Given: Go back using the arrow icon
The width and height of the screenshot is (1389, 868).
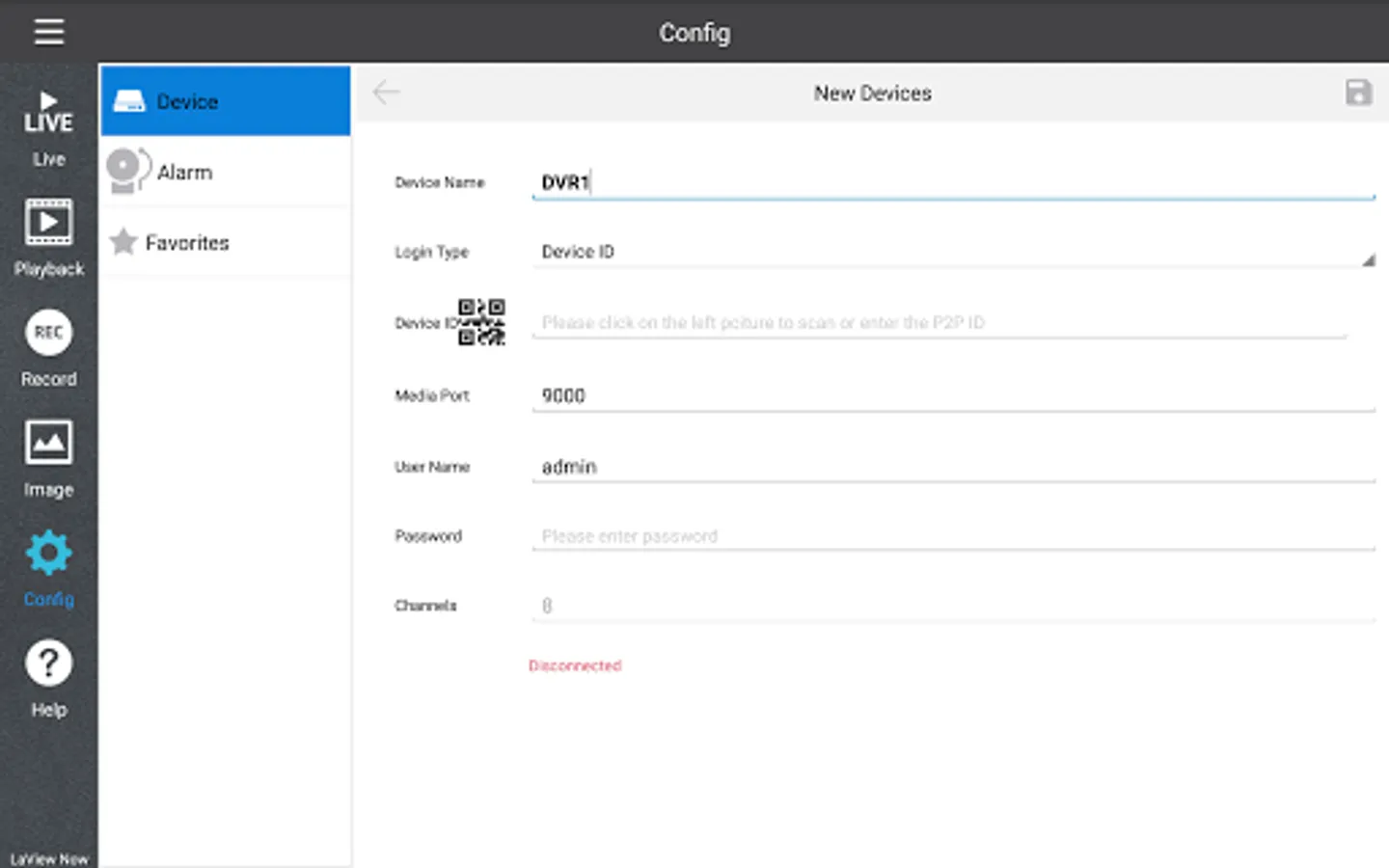Looking at the screenshot, I should click(x=386, y=93).
